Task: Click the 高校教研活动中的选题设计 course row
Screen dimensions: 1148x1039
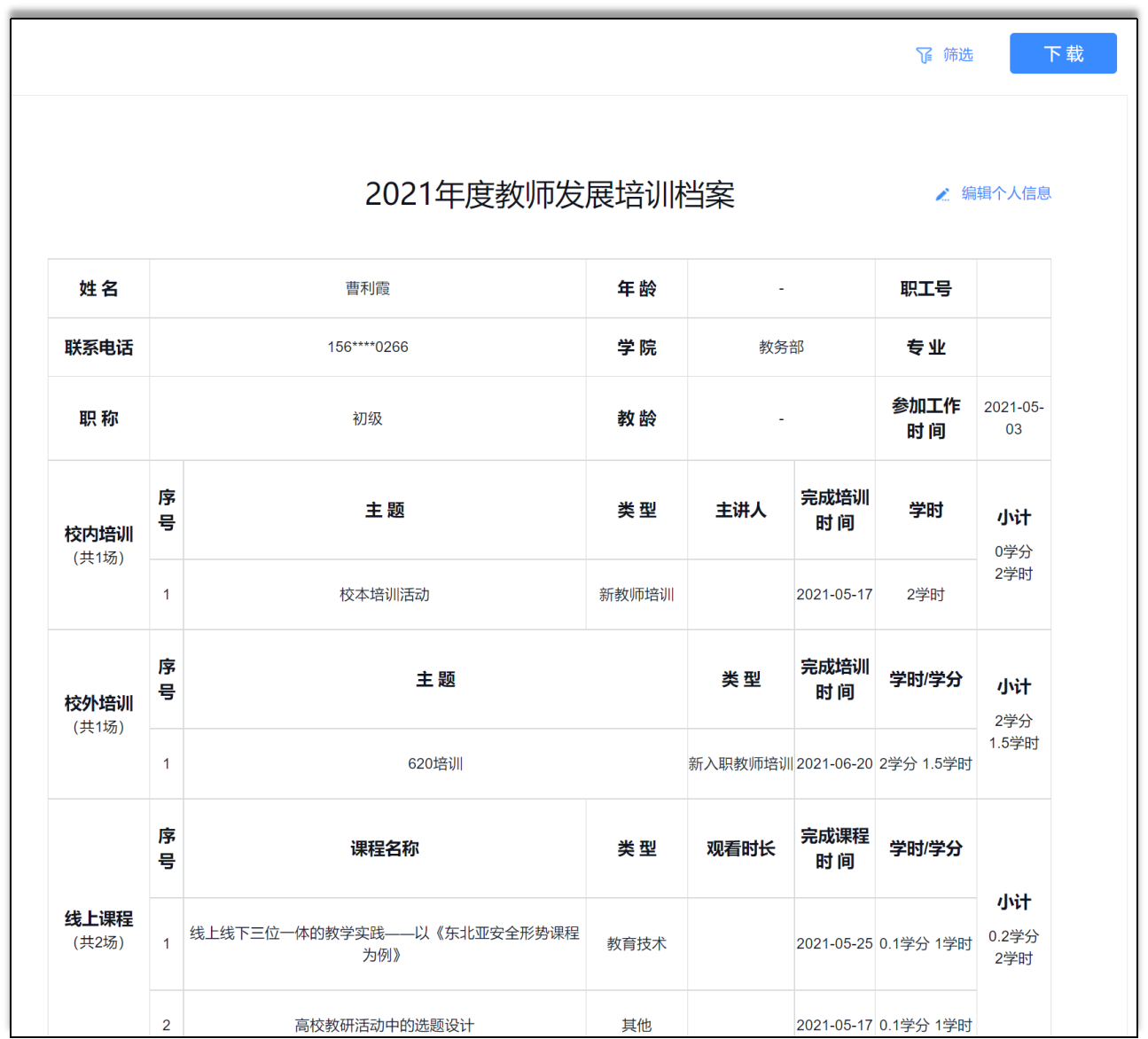Action: click(384, 1025)
